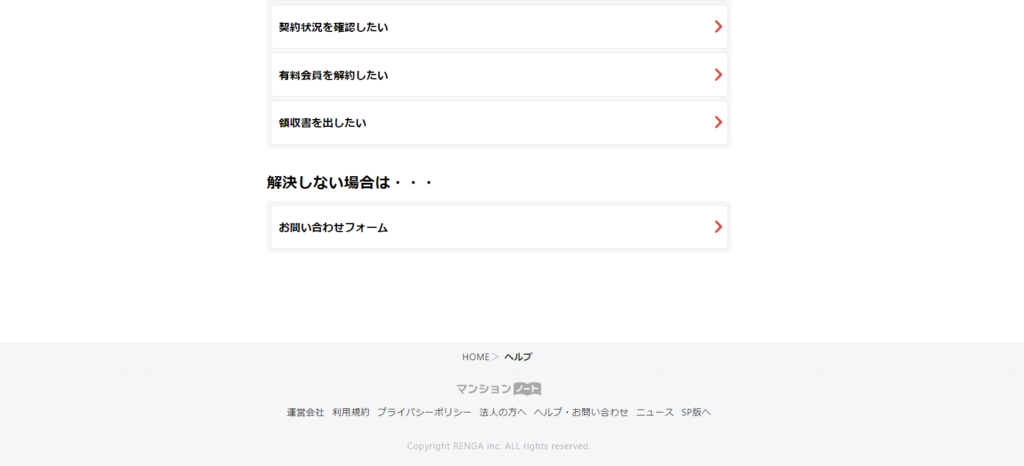Screen dimensions: 1024x466
Task: Open the 領収書を出したい help item
Action: 499,123
